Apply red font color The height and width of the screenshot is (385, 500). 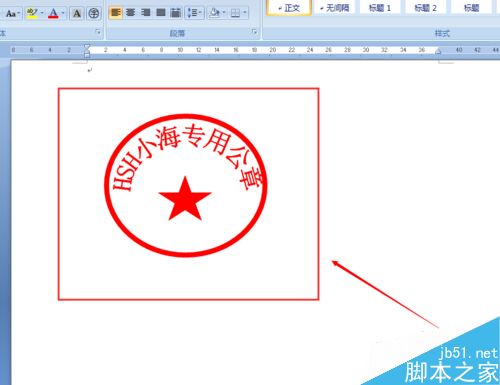[x=53, y=13]
